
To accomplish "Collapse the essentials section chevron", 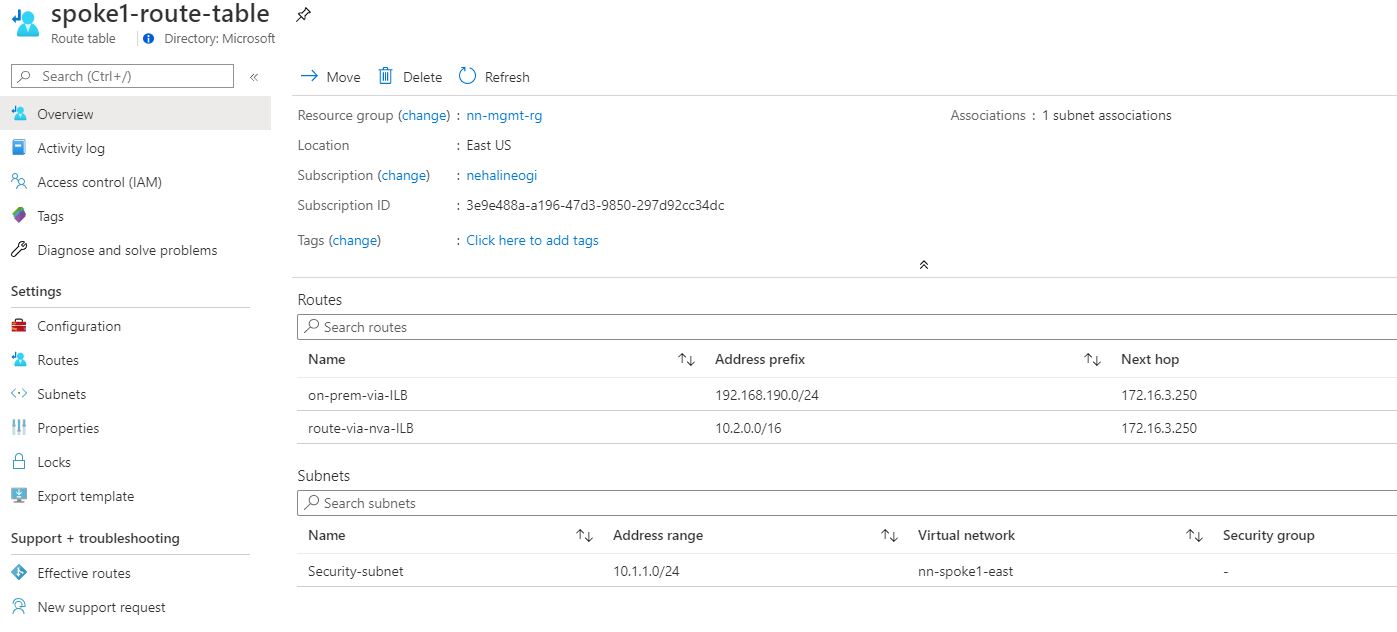I will 923,264.
